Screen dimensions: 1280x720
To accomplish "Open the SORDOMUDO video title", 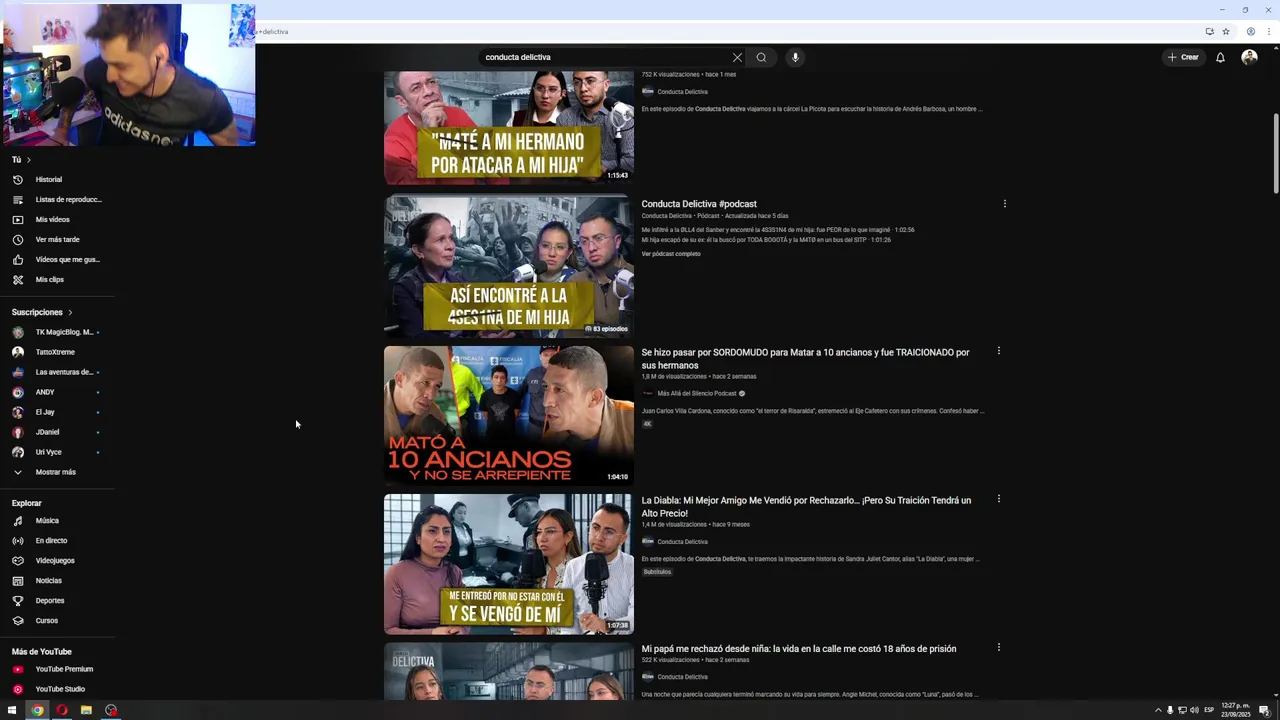I will tap(805, 358).
